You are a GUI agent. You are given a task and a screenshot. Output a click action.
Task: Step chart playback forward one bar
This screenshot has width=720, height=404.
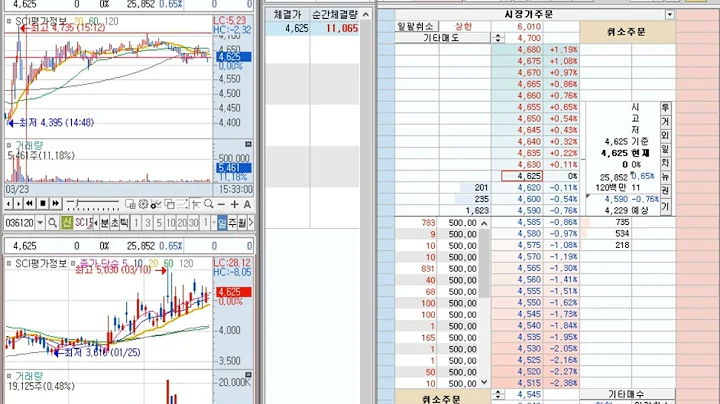18,204
